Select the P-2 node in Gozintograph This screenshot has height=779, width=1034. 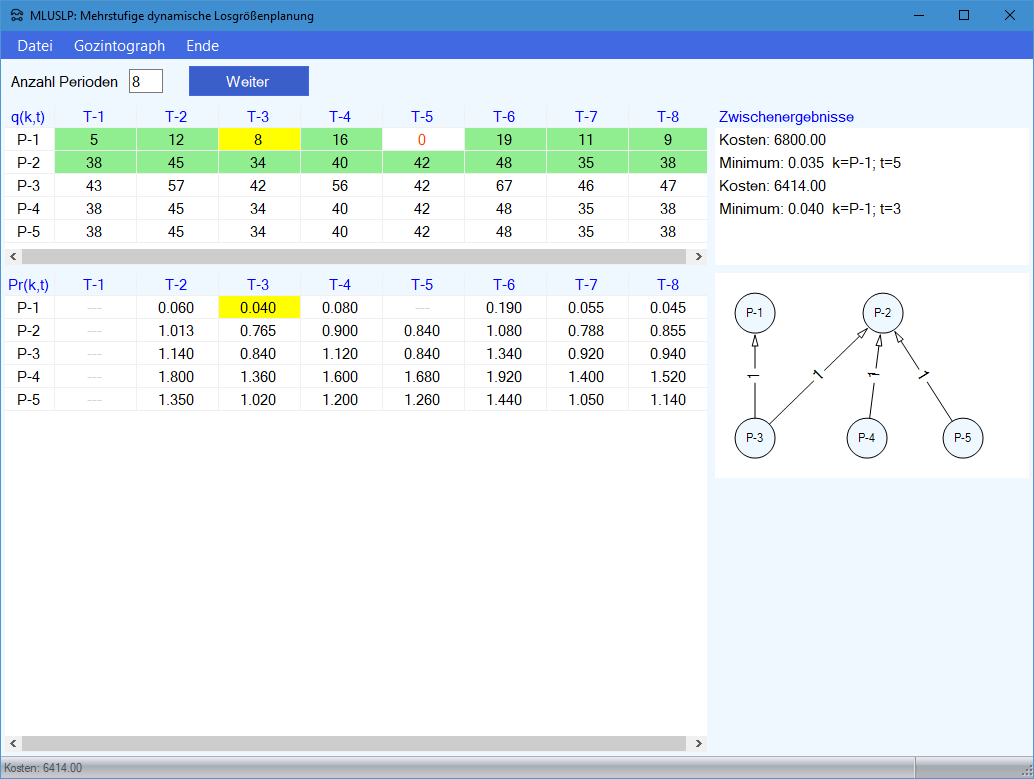[x=882, y=314]
